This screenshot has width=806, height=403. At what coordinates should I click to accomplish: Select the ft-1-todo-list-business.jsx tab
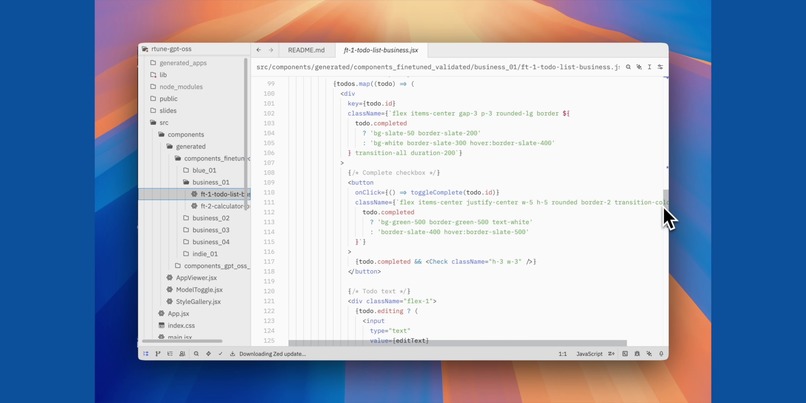[x=381, y=50]
